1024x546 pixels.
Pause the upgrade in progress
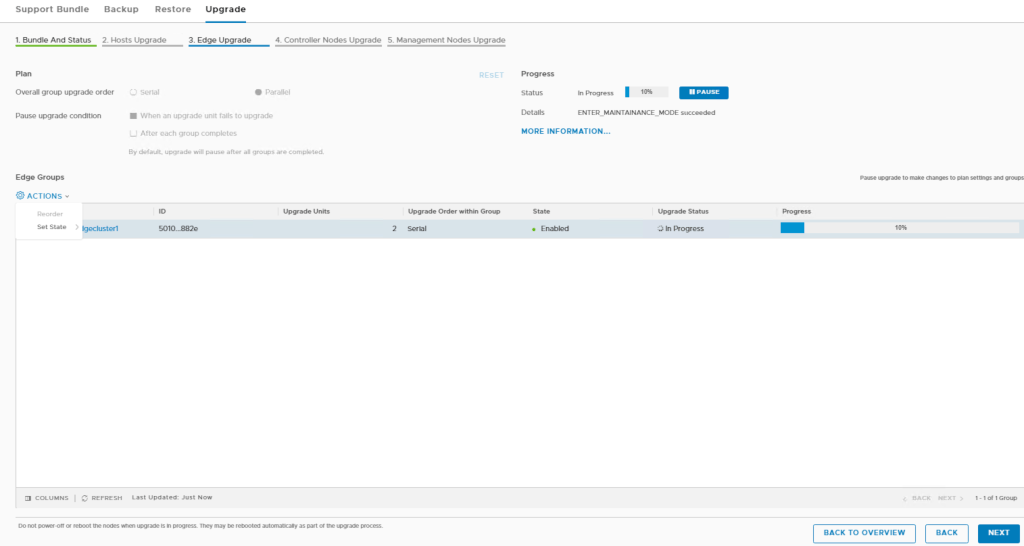703,92
